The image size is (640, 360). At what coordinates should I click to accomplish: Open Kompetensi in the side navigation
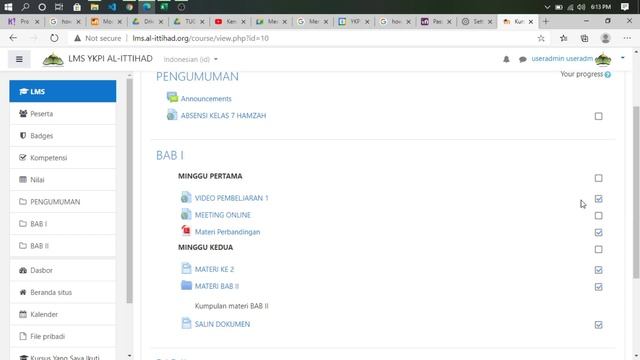click(x=63, y=158)
